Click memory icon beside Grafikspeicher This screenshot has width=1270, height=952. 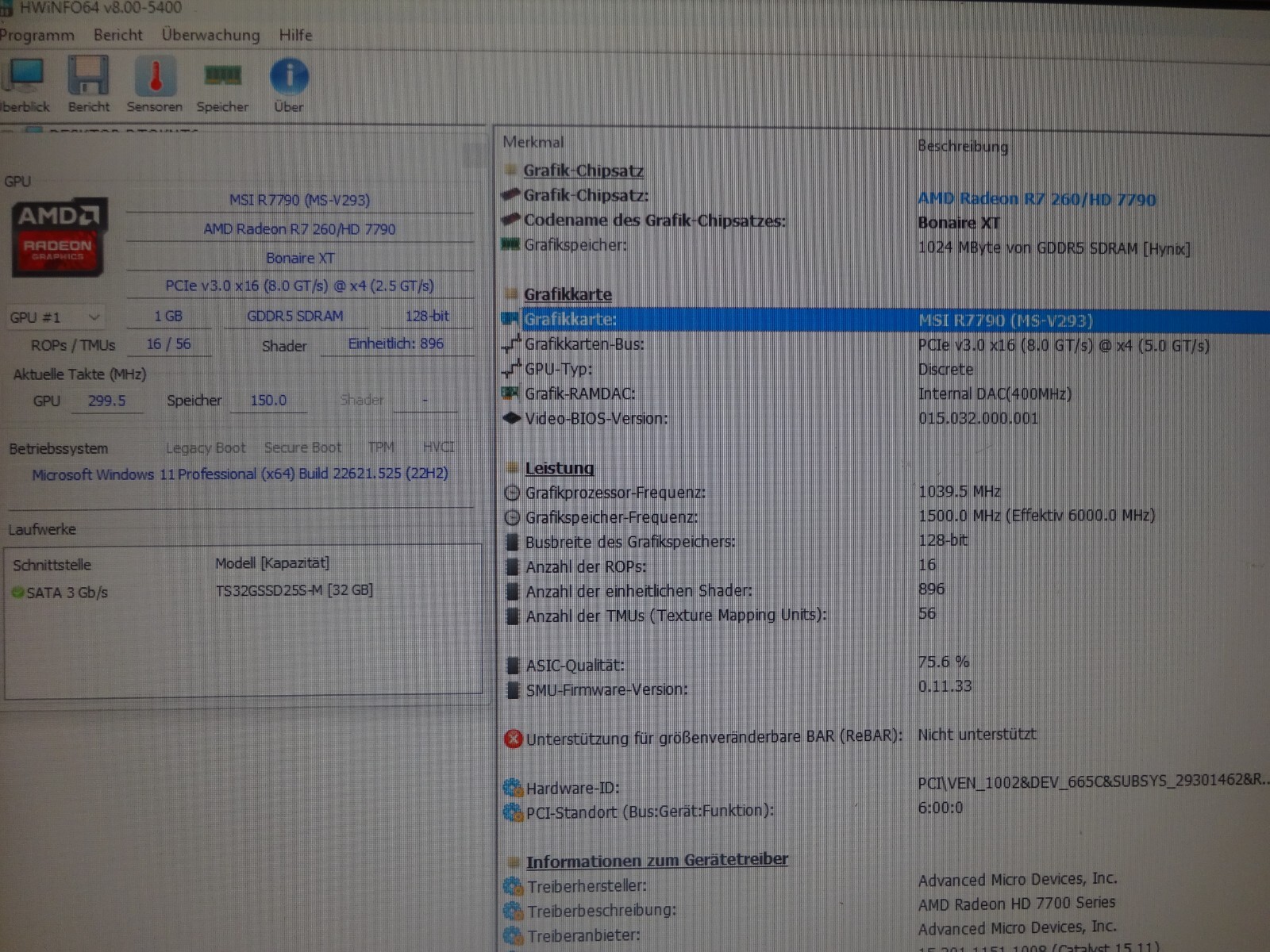coord(511,244)
